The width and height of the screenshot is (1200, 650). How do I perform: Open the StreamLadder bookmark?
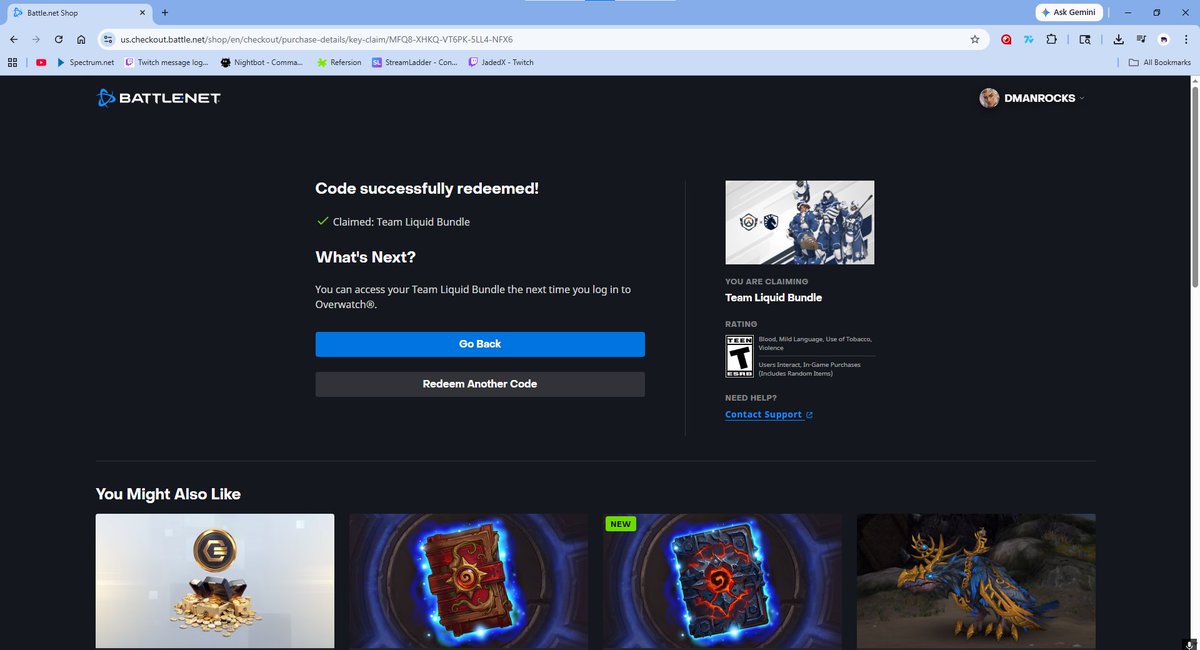(414, 62)
